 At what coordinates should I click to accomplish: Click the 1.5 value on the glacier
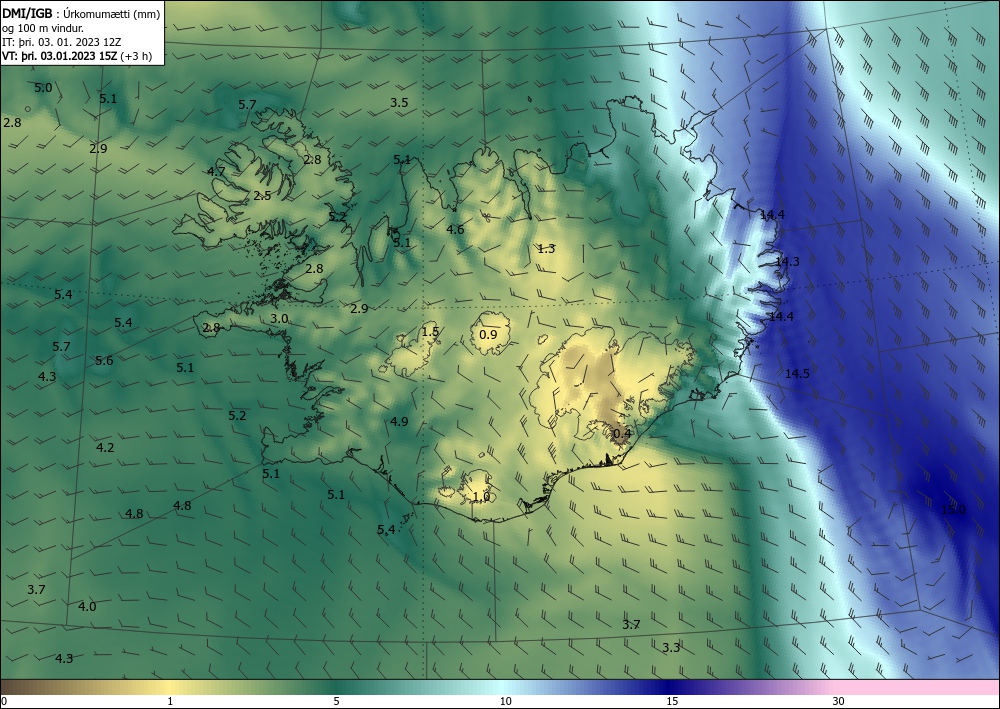(x=430, y=332)
